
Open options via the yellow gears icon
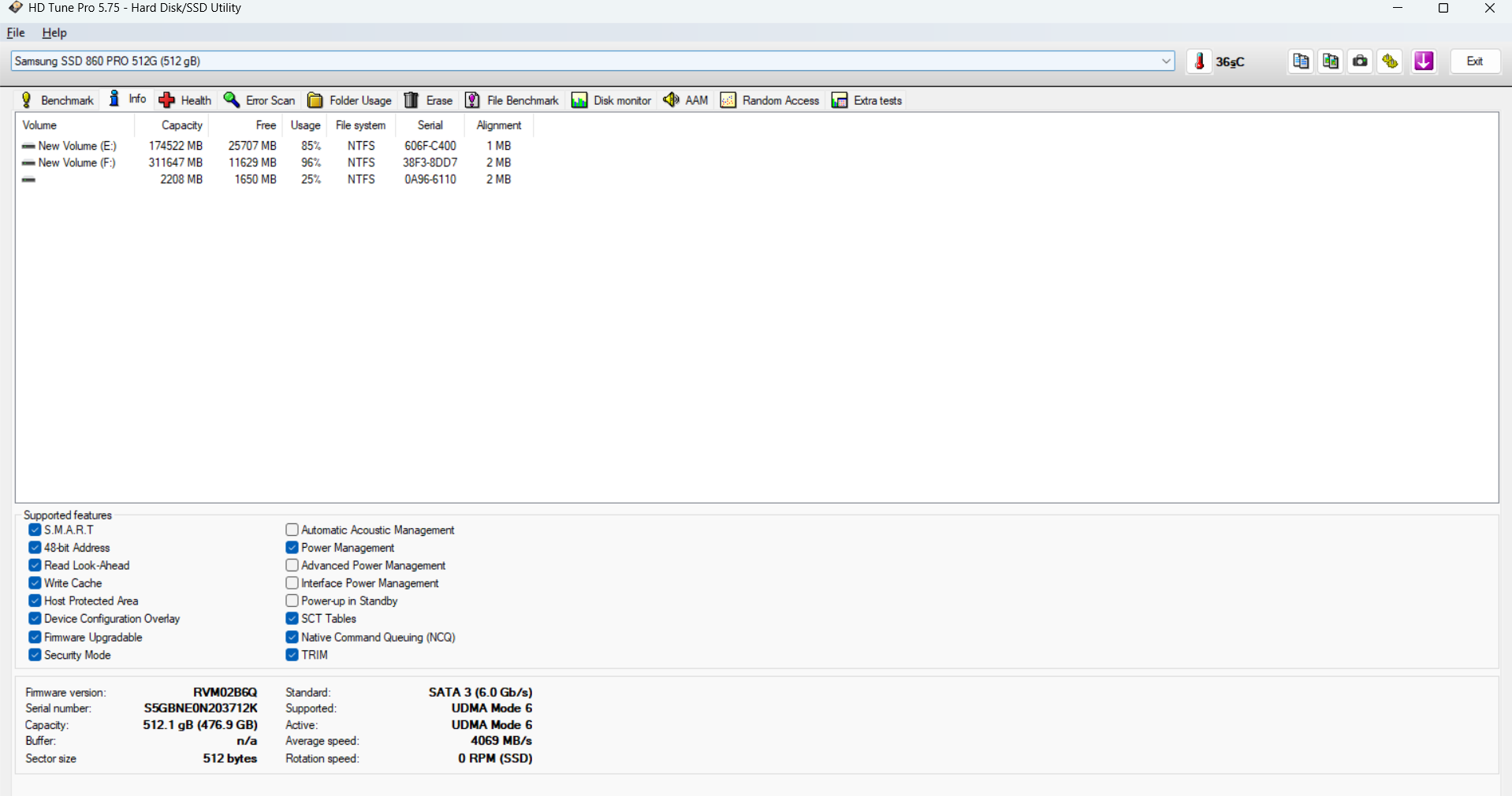tap(1390, 61)
